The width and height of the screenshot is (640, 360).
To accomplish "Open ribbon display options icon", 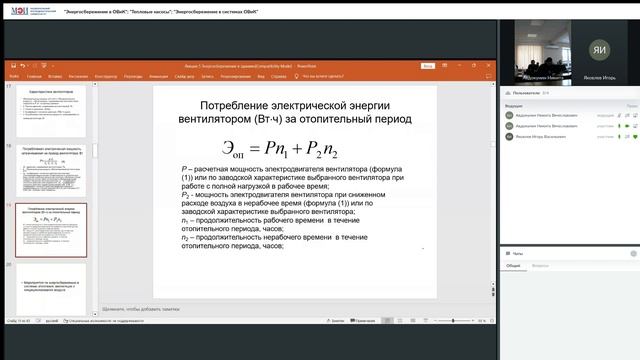I will [x=444, y=65].
